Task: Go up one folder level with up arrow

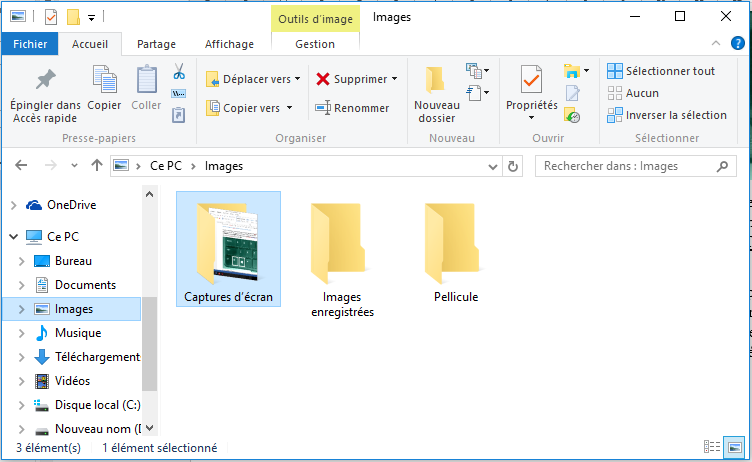Action: tap(97, 166)
